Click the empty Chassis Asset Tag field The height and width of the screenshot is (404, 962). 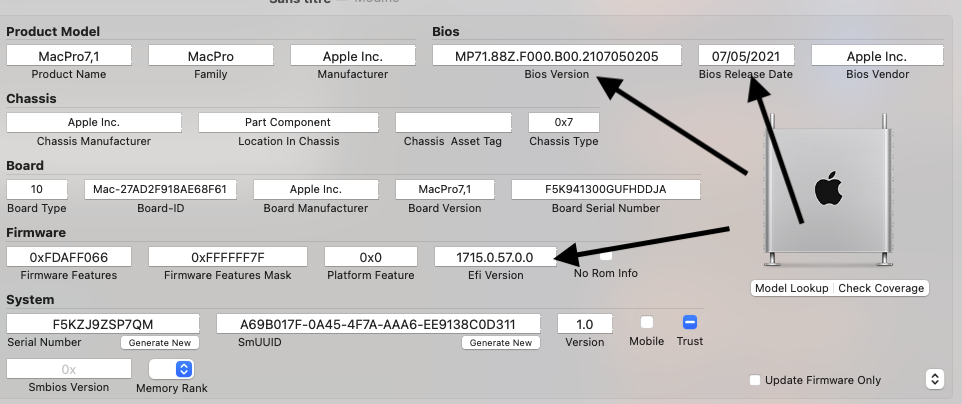click(453, 122)
